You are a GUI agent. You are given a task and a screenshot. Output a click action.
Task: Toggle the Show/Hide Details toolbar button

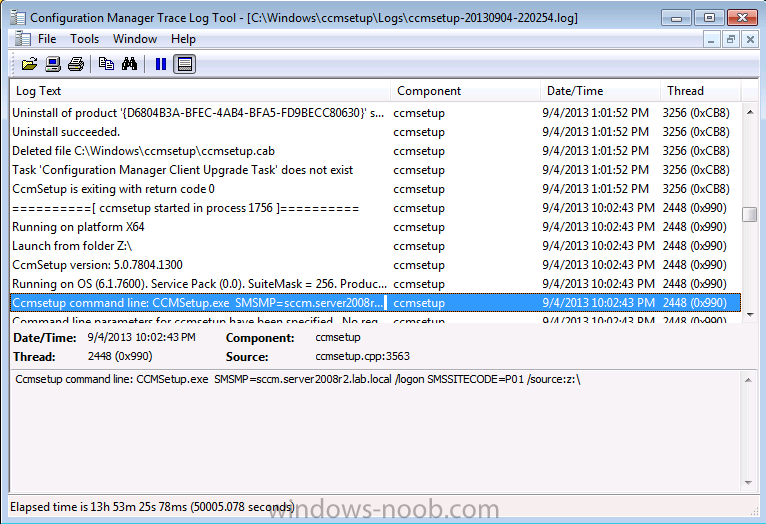point(185,64)
